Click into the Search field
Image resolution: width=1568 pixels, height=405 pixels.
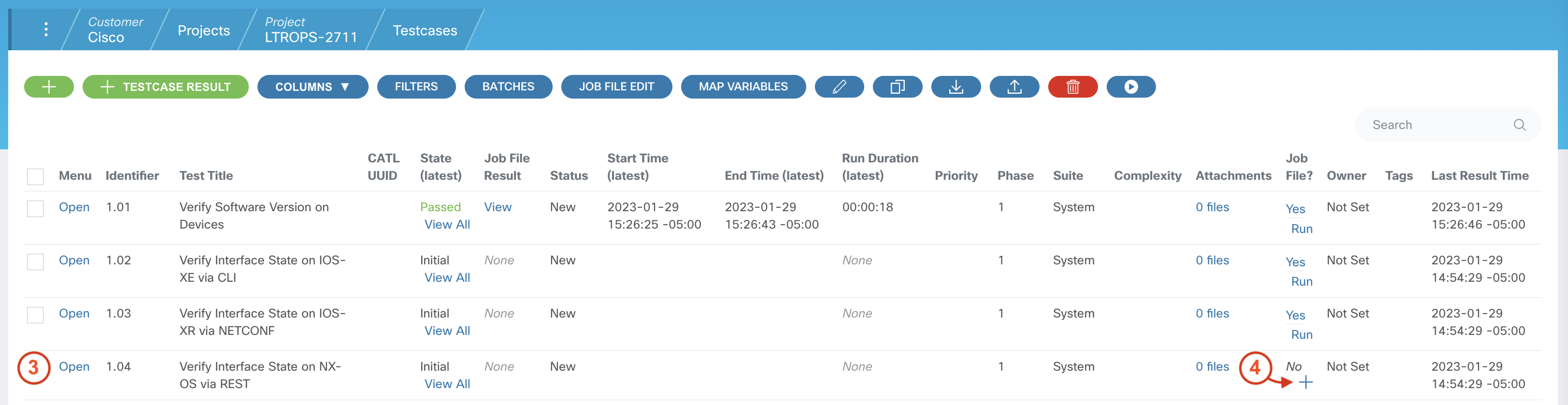(1437, 125)
